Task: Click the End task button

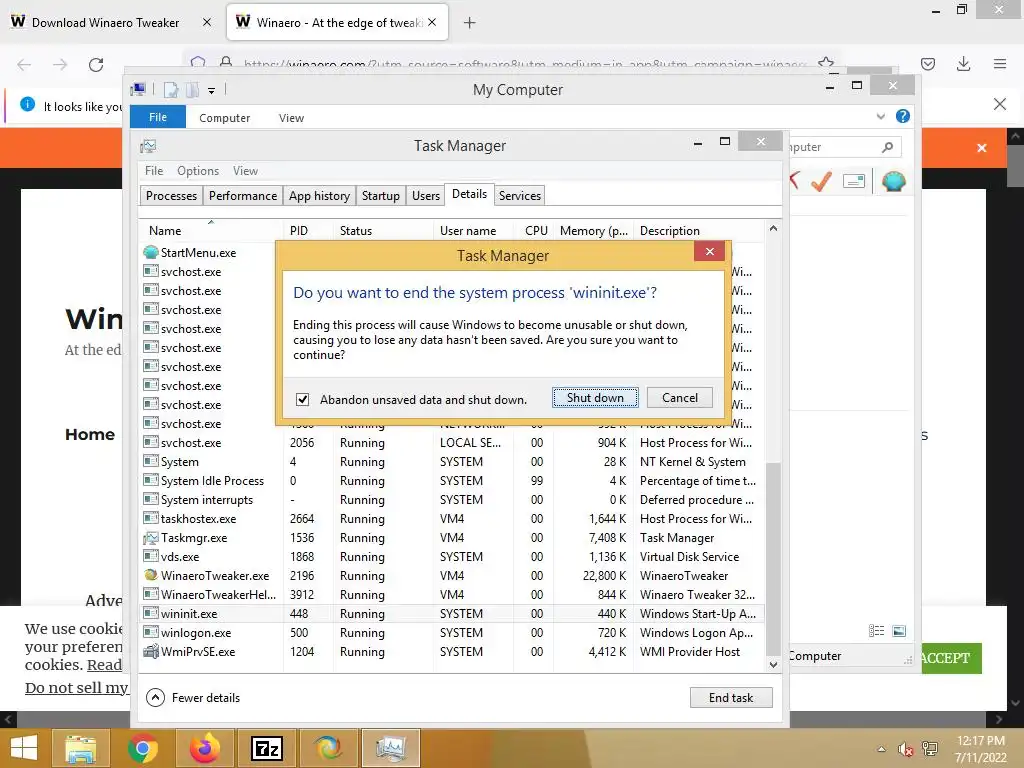Action: tap(731, 697)
